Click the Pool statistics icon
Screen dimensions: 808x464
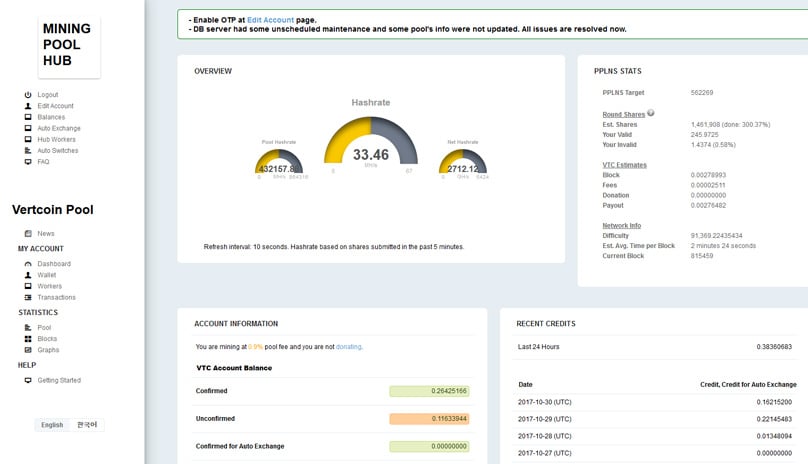[x=28, y=327]
